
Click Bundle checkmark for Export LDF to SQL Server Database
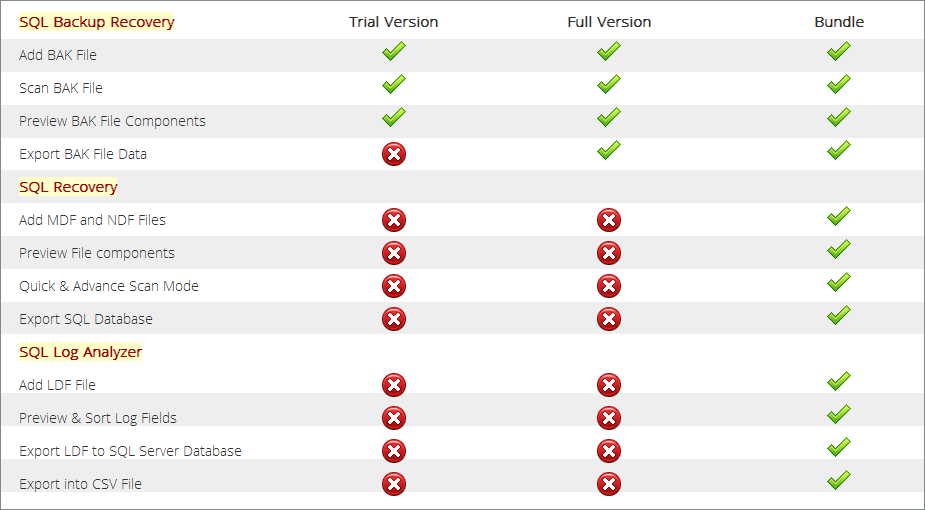point(839,447)
